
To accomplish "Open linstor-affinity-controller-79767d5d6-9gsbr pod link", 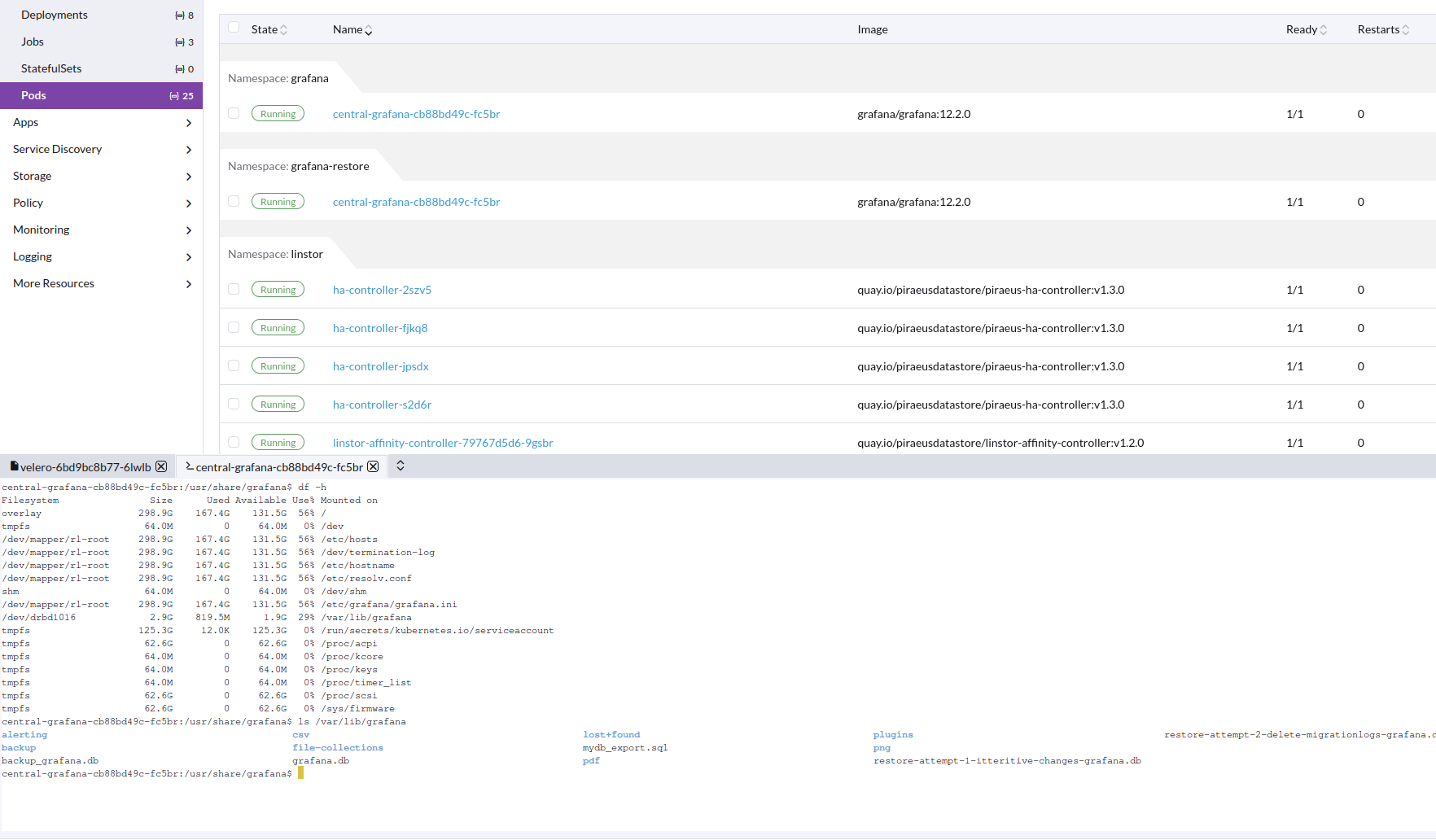I will (x=443, y=443).
